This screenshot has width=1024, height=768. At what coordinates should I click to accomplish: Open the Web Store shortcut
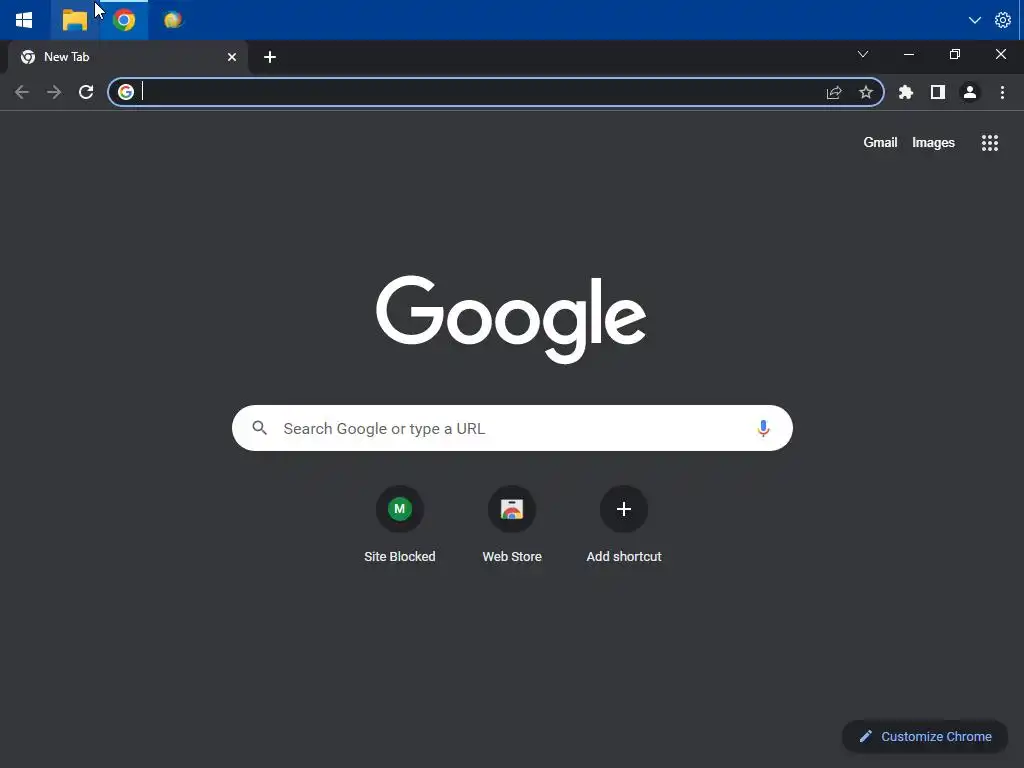pos(512,524)
